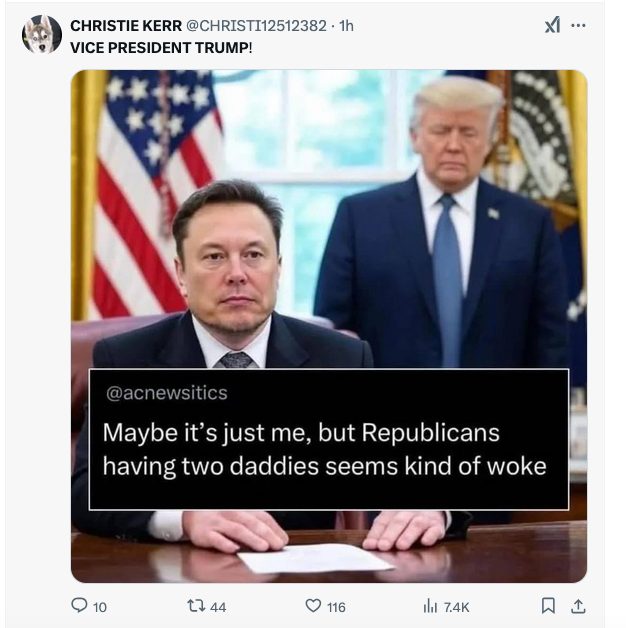The width and height of the screenshot is (626, 628).
Task: Click the "two daddies" caption text box
Action: coord(325,450)
